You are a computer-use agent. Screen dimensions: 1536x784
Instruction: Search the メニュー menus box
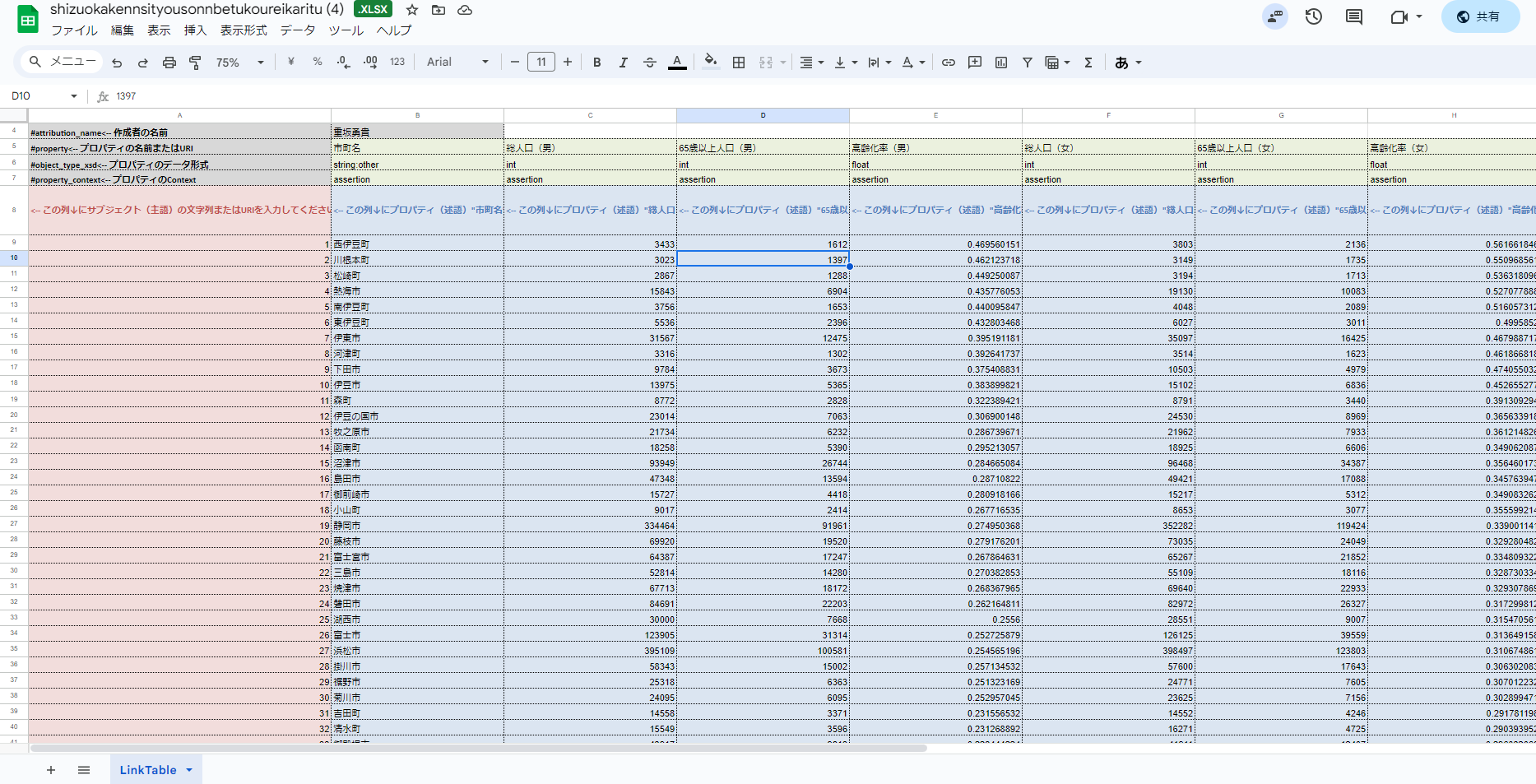pos(63,62)
